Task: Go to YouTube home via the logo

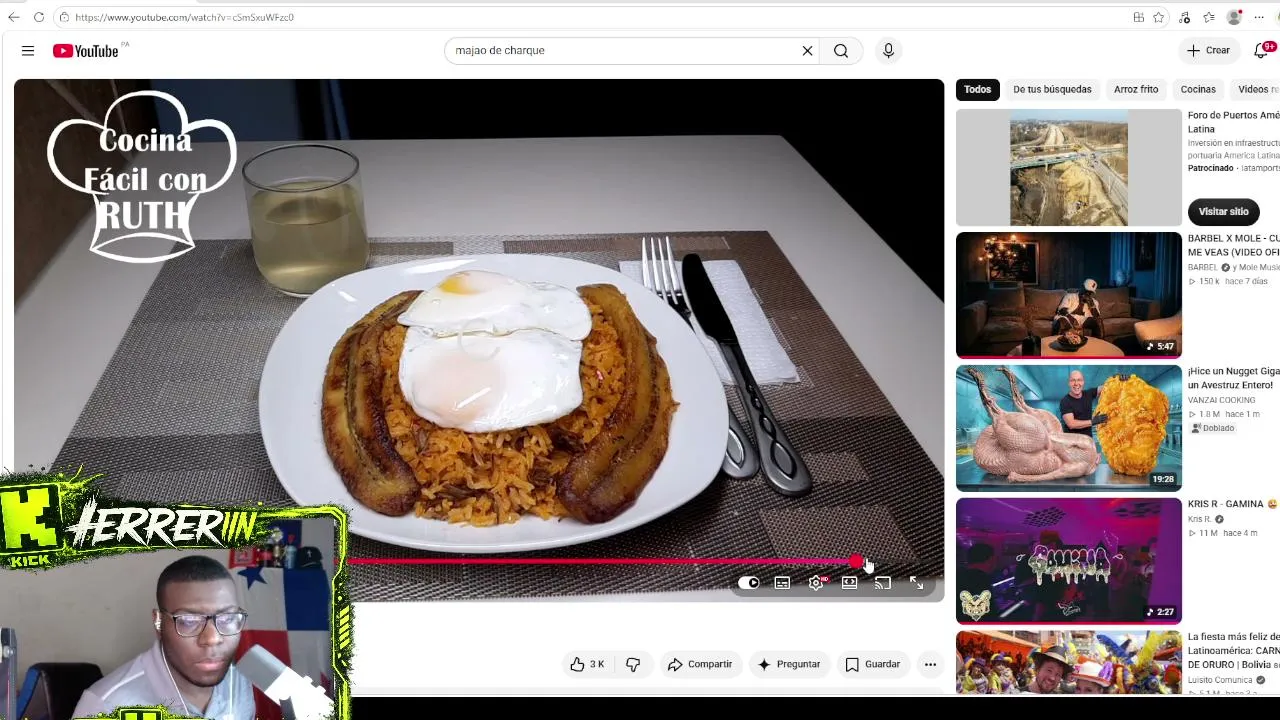Action: click(86, 51)
